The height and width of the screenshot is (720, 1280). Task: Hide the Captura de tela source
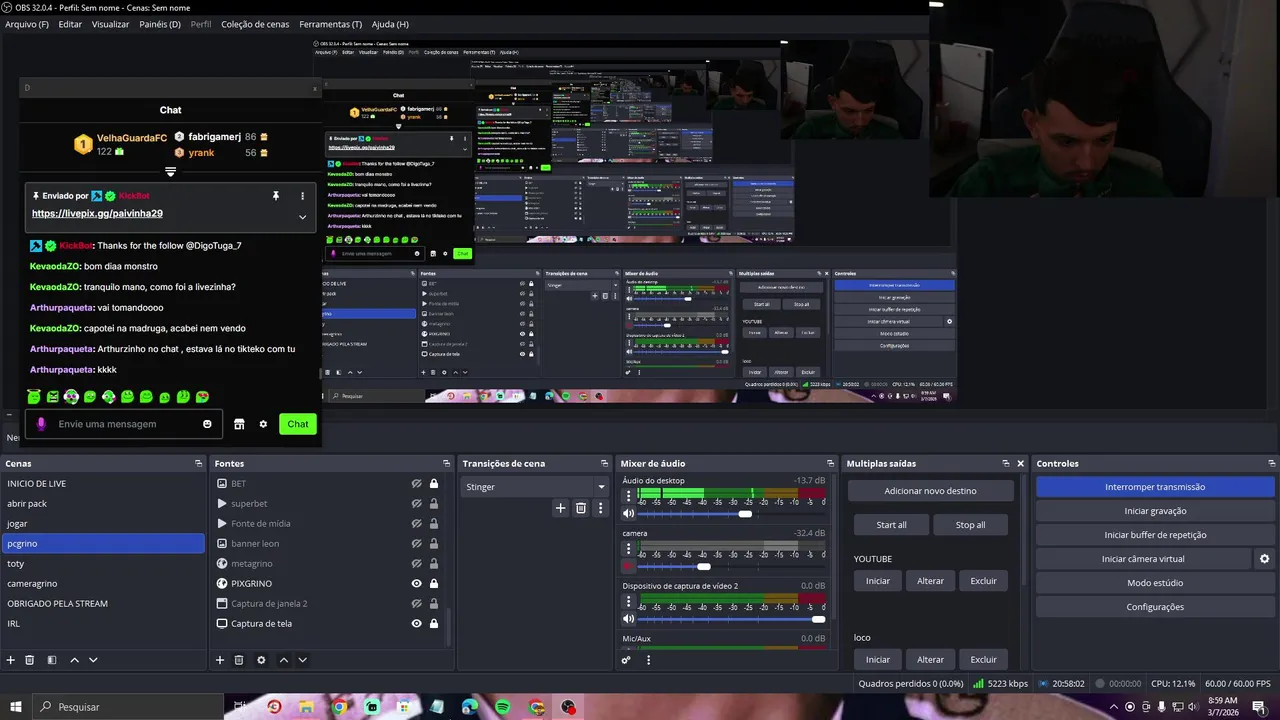pyautogui.click(x=416, y=623)
